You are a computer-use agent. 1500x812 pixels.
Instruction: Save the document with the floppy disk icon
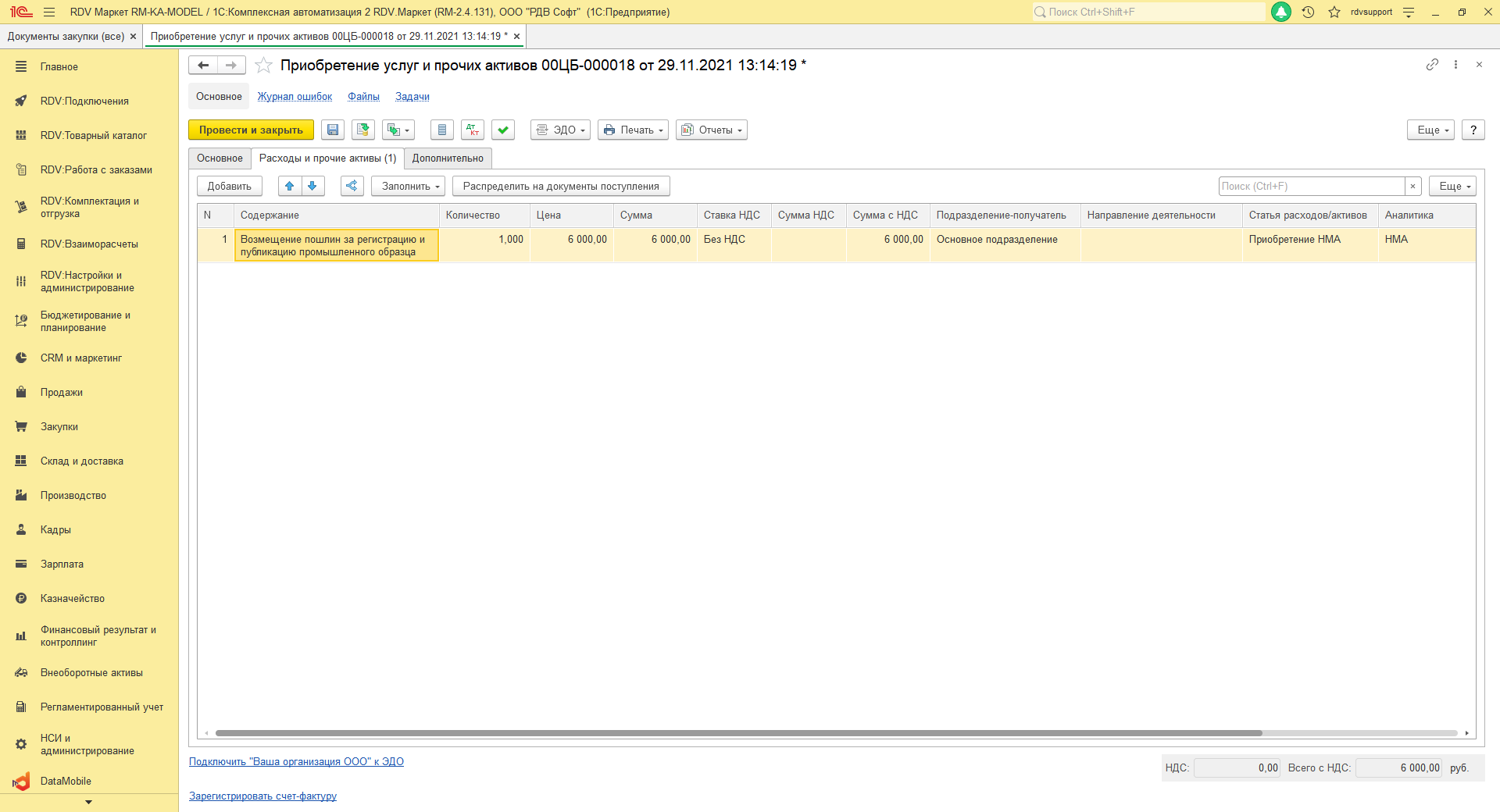click(333, 130)
